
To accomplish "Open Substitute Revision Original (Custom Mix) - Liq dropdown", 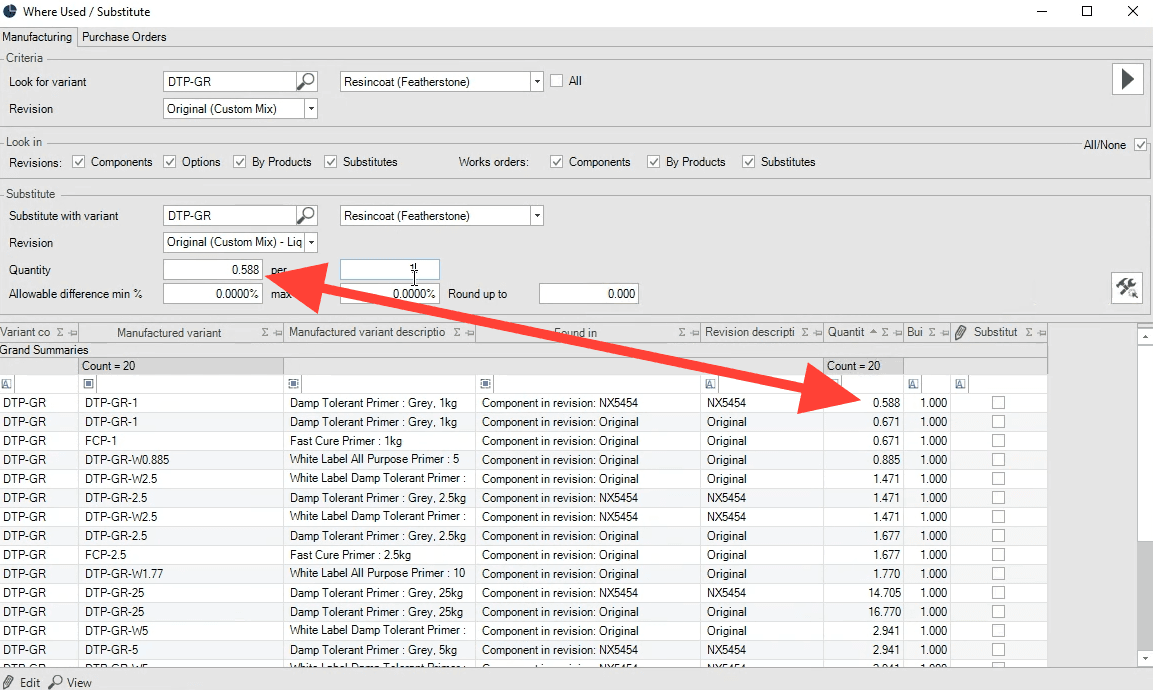I will [311, 242].
